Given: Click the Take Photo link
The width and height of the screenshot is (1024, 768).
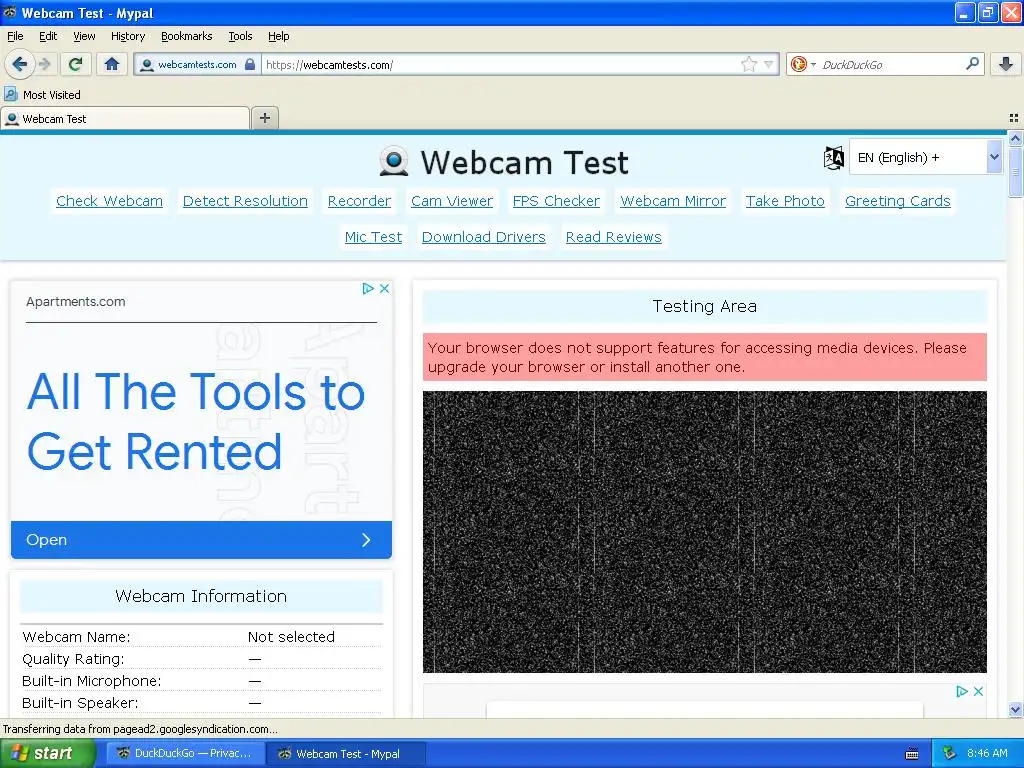Looking at the screenshot, I should (786, 201).
